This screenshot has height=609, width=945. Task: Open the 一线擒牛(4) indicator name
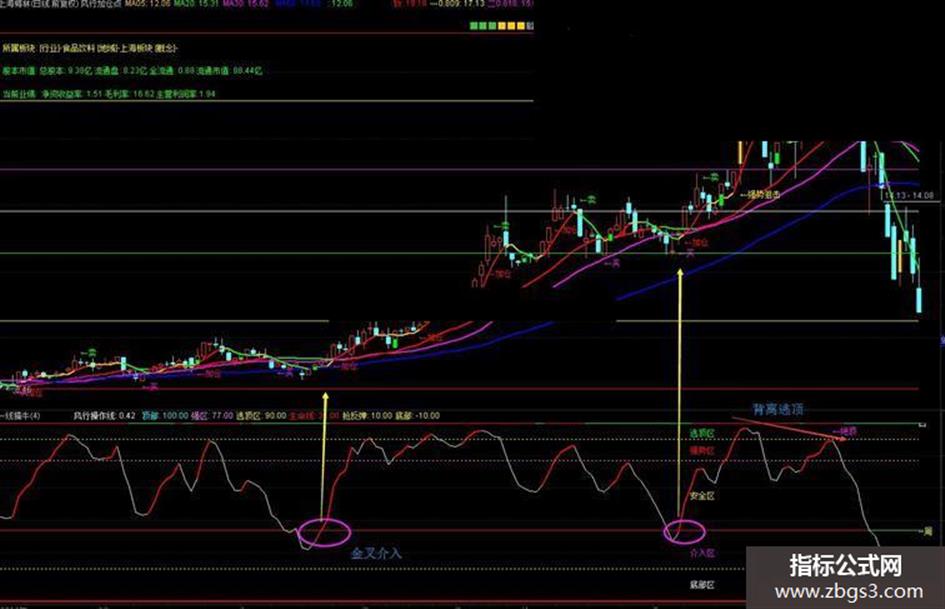click(20, 415)
